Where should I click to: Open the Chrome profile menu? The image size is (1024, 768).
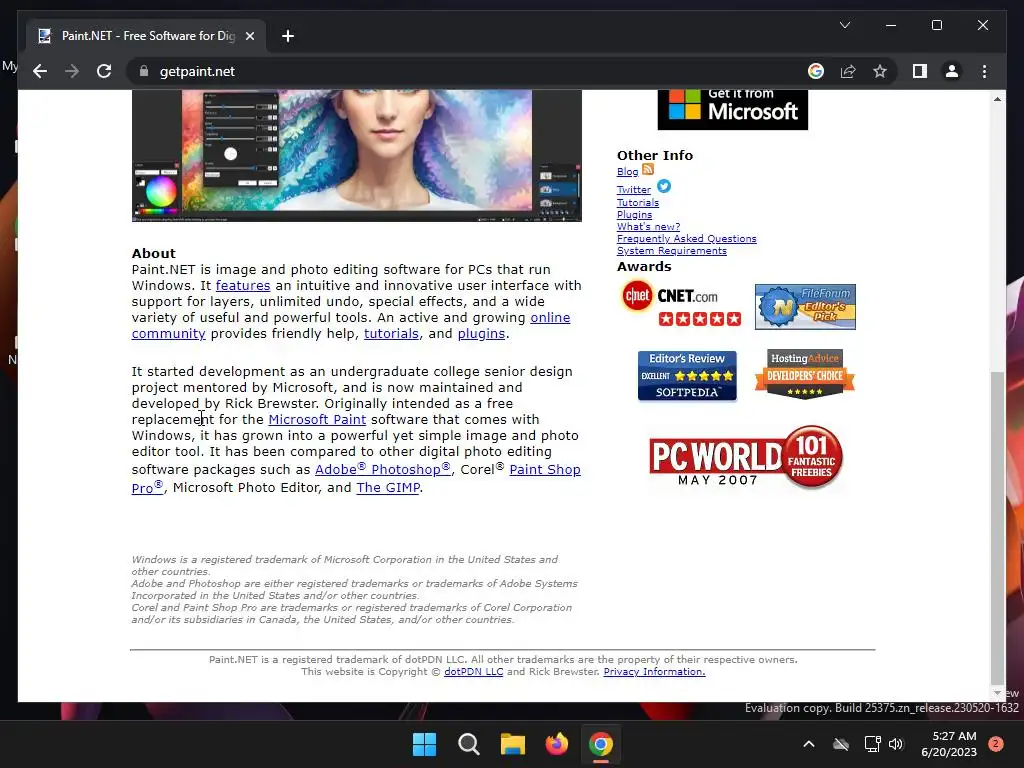point(952,71)
